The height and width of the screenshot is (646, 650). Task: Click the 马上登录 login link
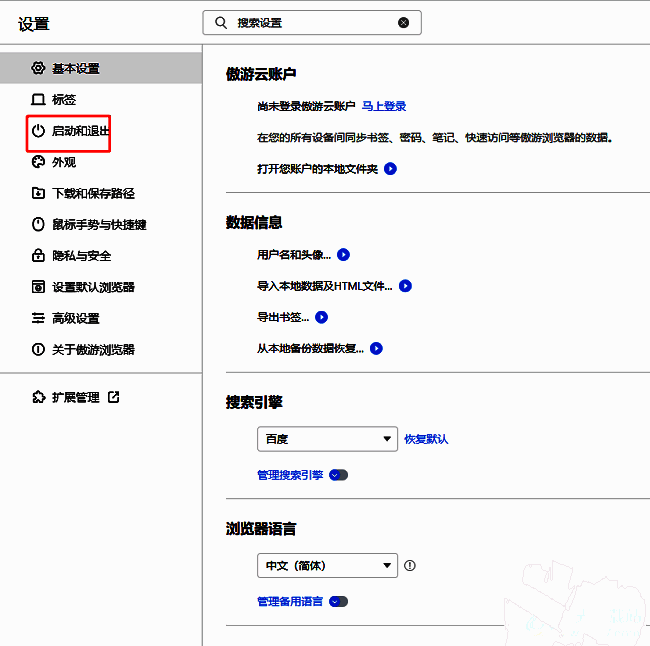[x=384, y=106]
